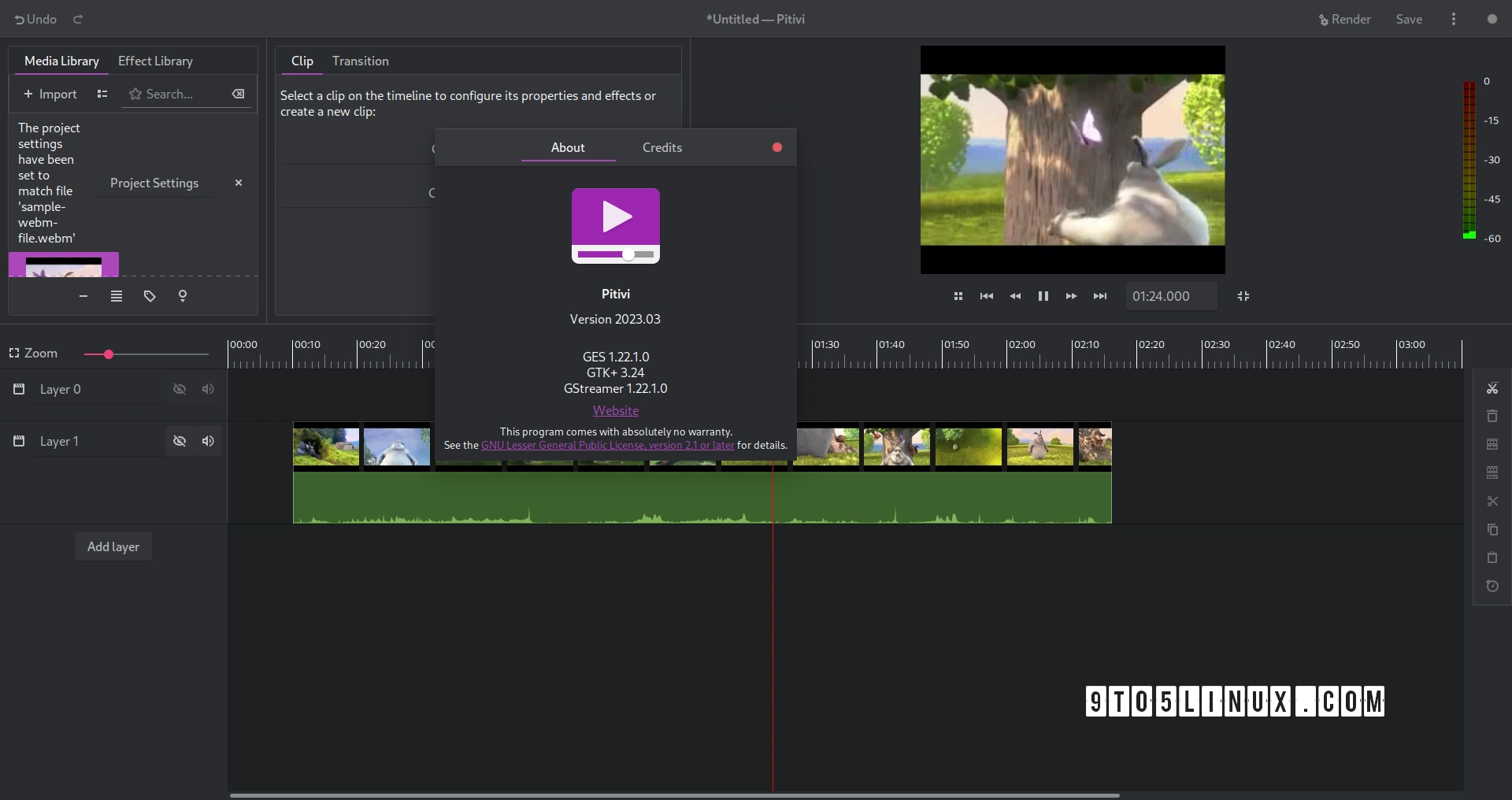Click the tag icon below the Media Library
This screenshot has height=800, width=1512.
(x=150, y=297)
